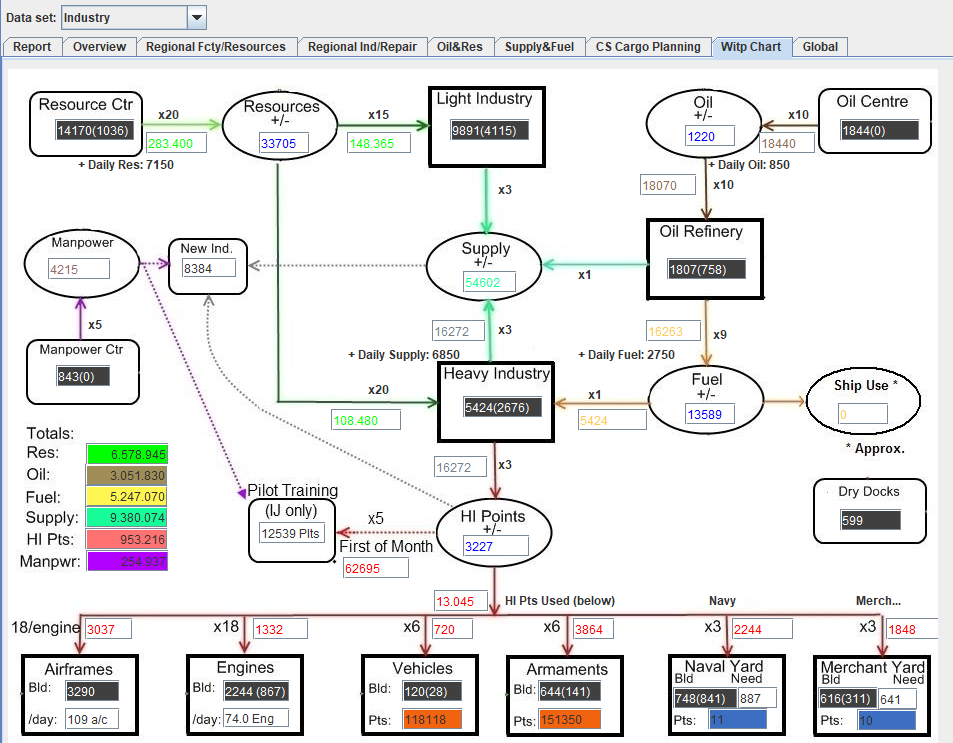
Task: Click the purple Manpwr total swatch
Action: (127, 561)
